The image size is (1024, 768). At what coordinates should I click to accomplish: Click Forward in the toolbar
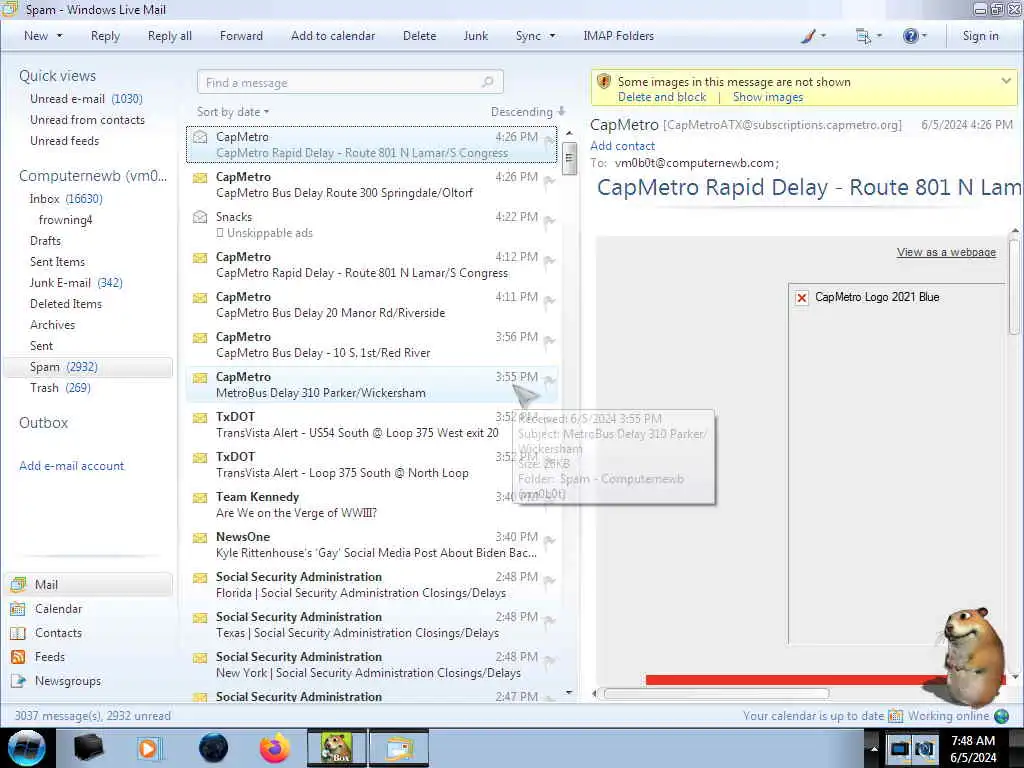click(x=241, y=36)
